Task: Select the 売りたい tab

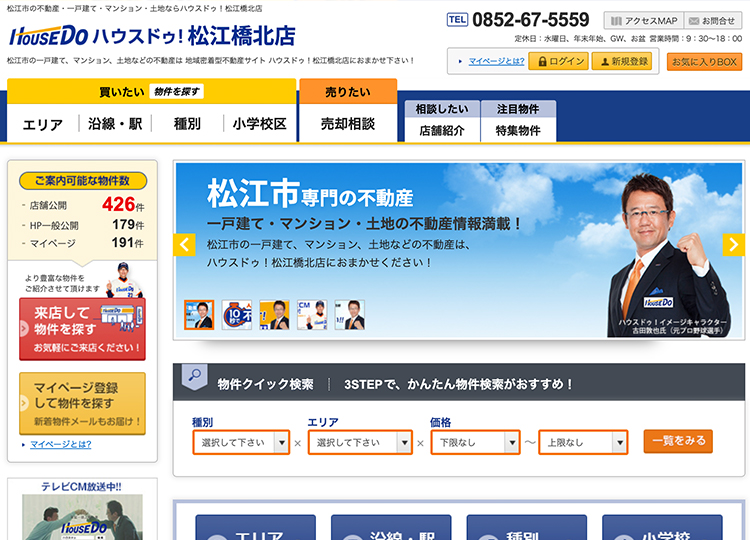Action: tap(348, 91)
